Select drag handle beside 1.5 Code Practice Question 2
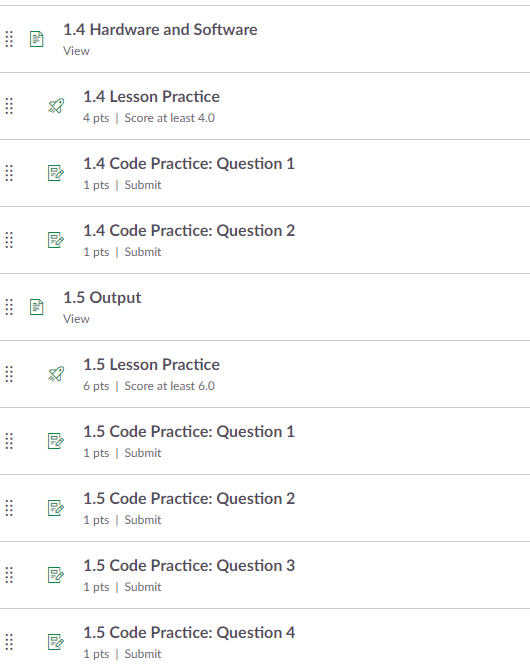This screenshot has width=530, height=672. (9, 508)
